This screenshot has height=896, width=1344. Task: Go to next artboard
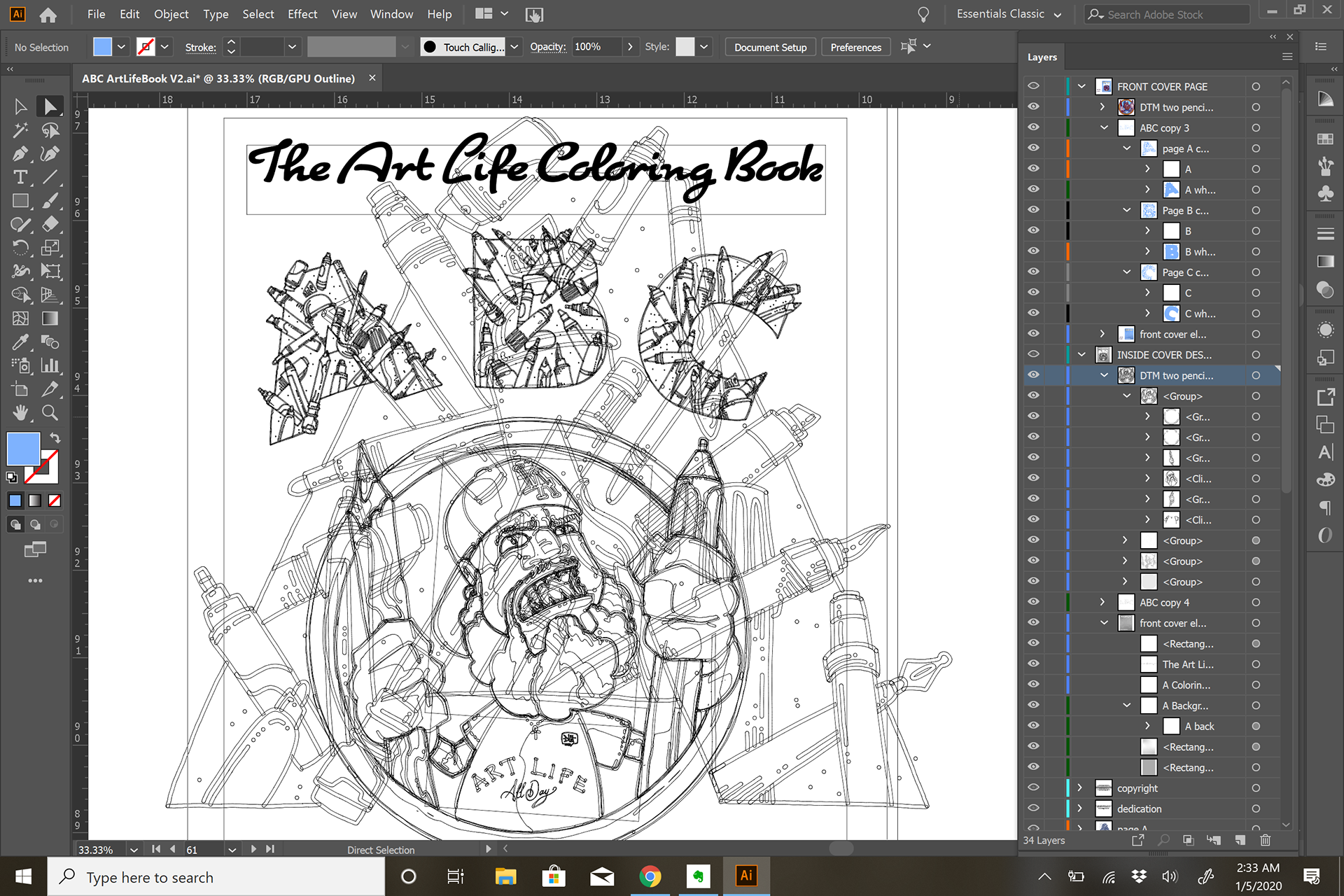[253, 849]
